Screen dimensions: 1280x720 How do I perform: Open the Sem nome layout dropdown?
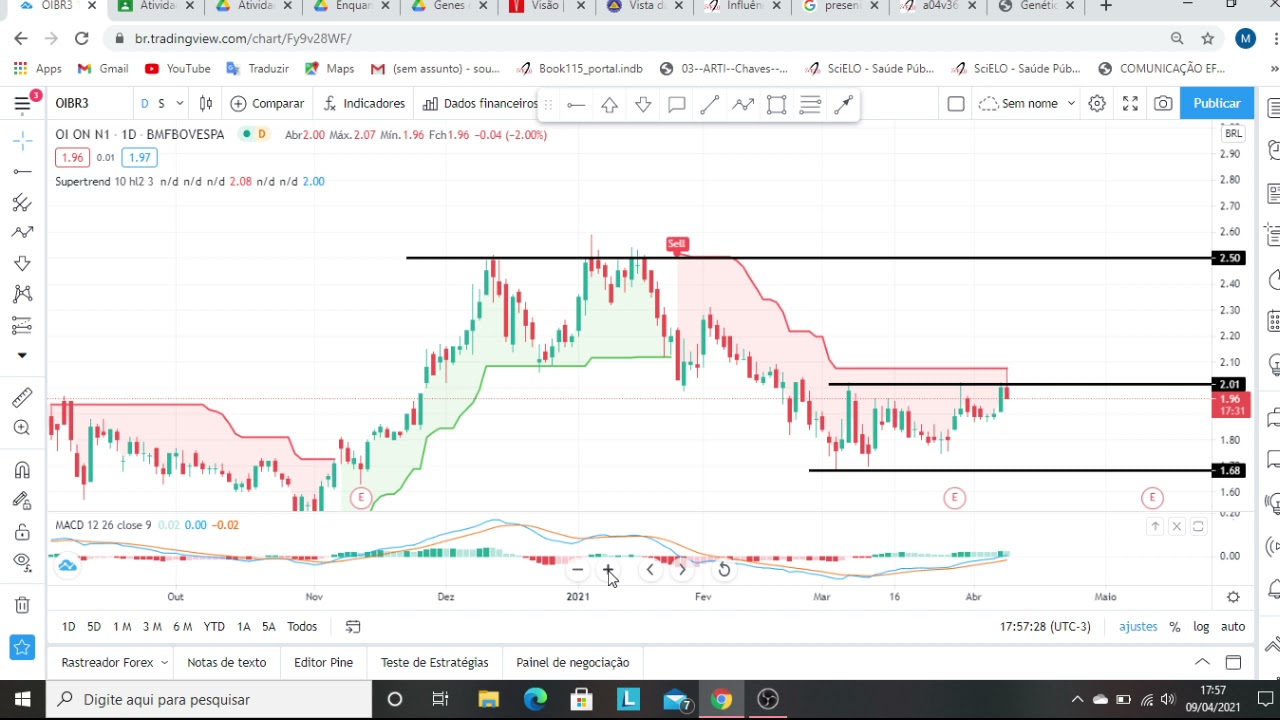click(x=1027, y=103)
